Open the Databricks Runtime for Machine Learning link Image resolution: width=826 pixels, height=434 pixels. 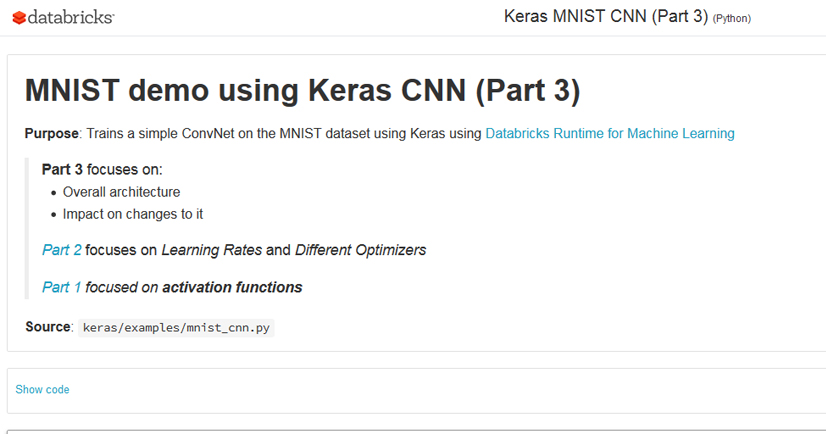click(x=609, y=133)
